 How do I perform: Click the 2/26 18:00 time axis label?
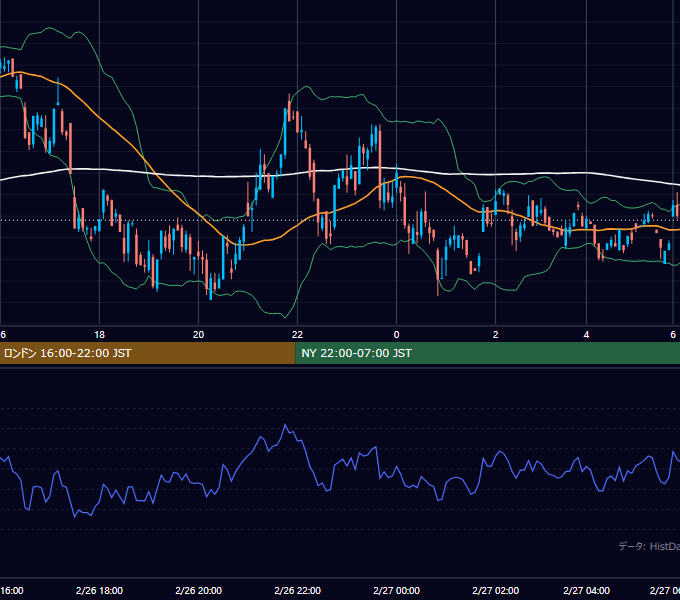point(99,590)
